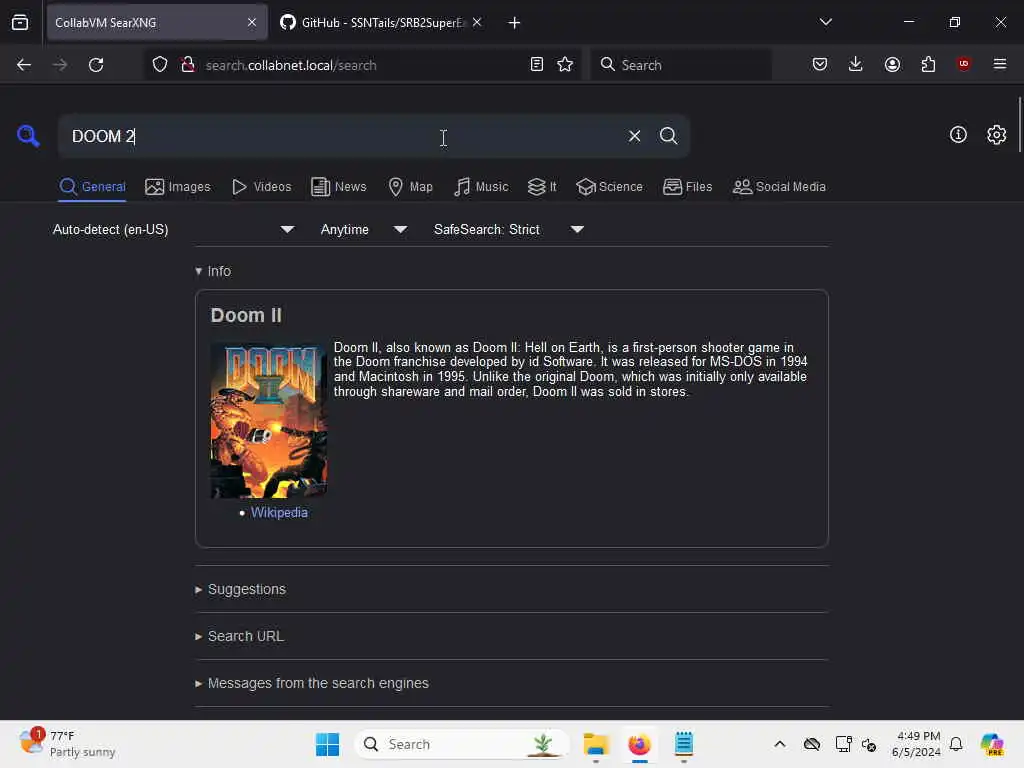Open the extensions puzzle icon

click(x=928, y=65)
